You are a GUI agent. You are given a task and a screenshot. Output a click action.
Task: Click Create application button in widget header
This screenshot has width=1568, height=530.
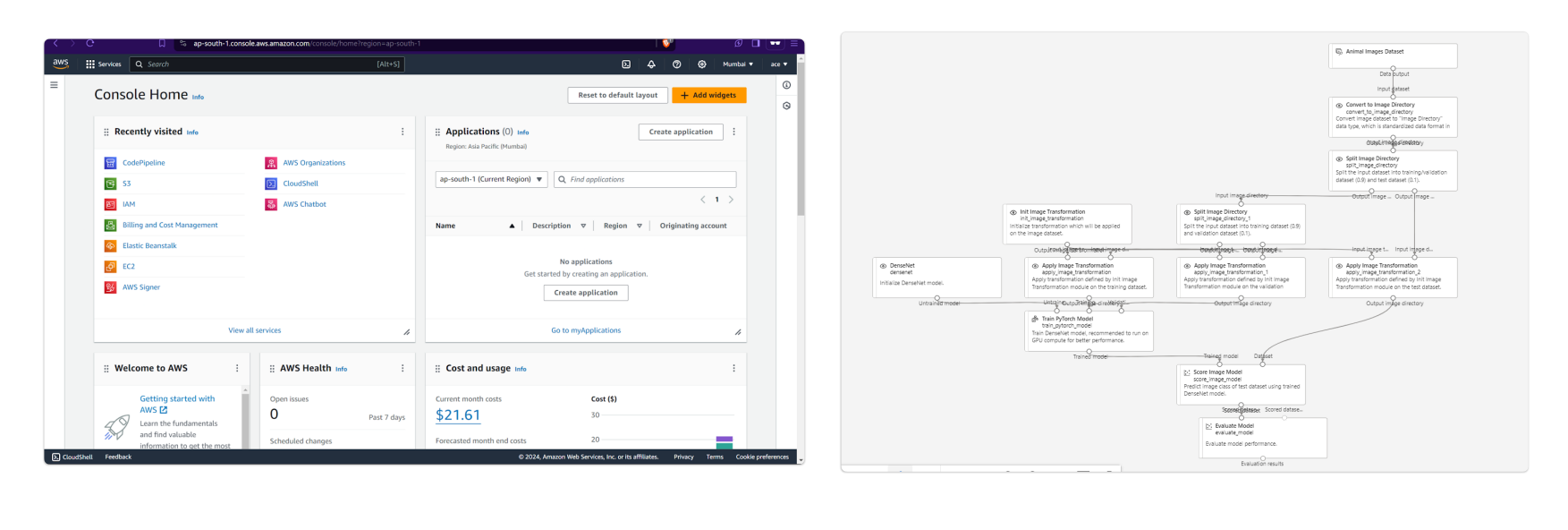point(681,132)
